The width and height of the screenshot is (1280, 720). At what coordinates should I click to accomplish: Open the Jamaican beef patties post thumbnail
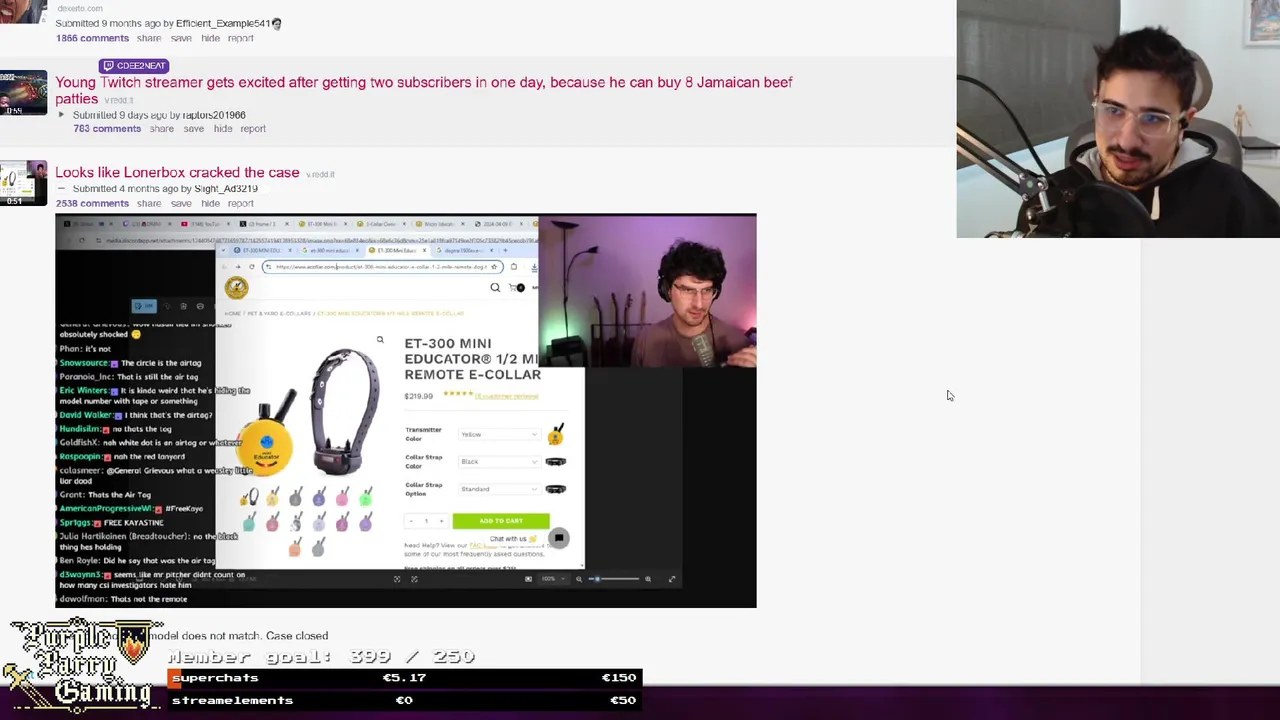coord(23,92)
